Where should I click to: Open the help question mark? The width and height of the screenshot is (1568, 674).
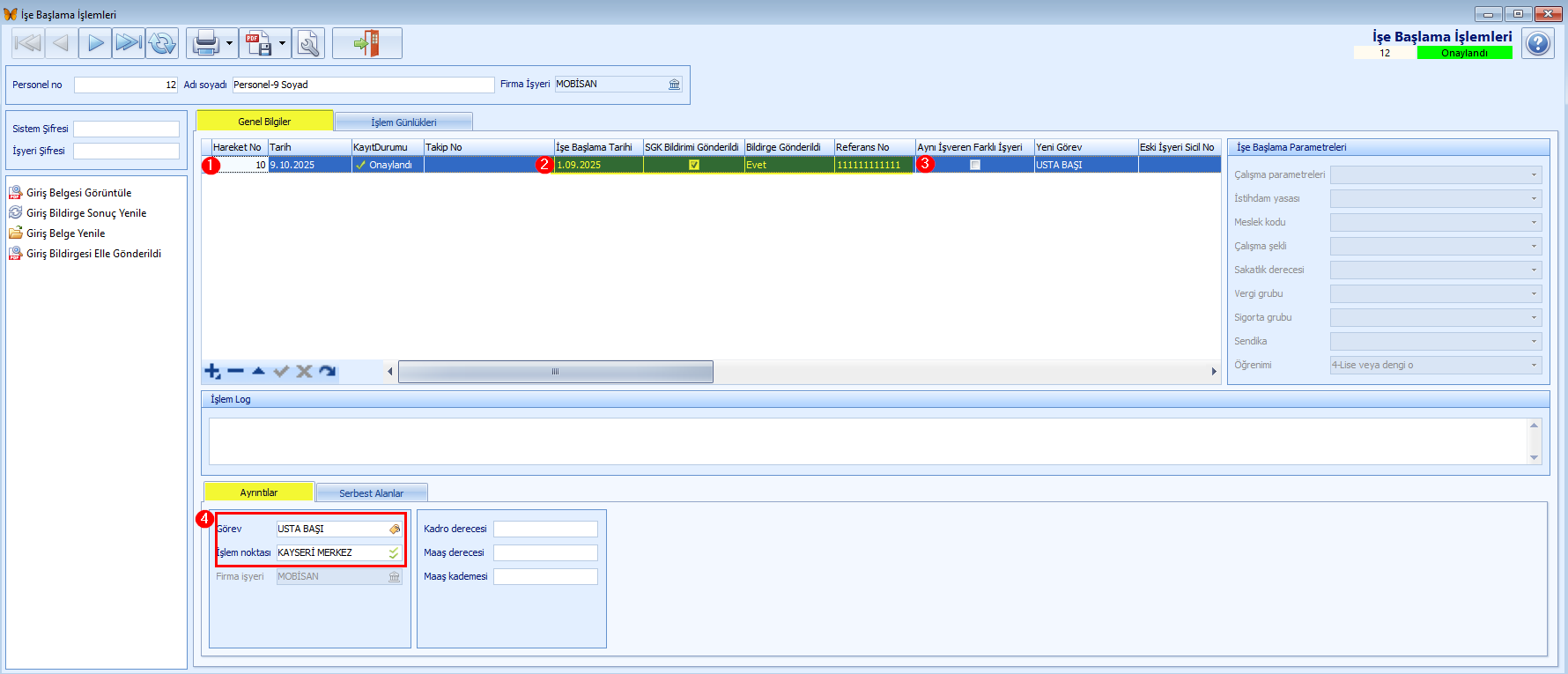pos(1537,43)
